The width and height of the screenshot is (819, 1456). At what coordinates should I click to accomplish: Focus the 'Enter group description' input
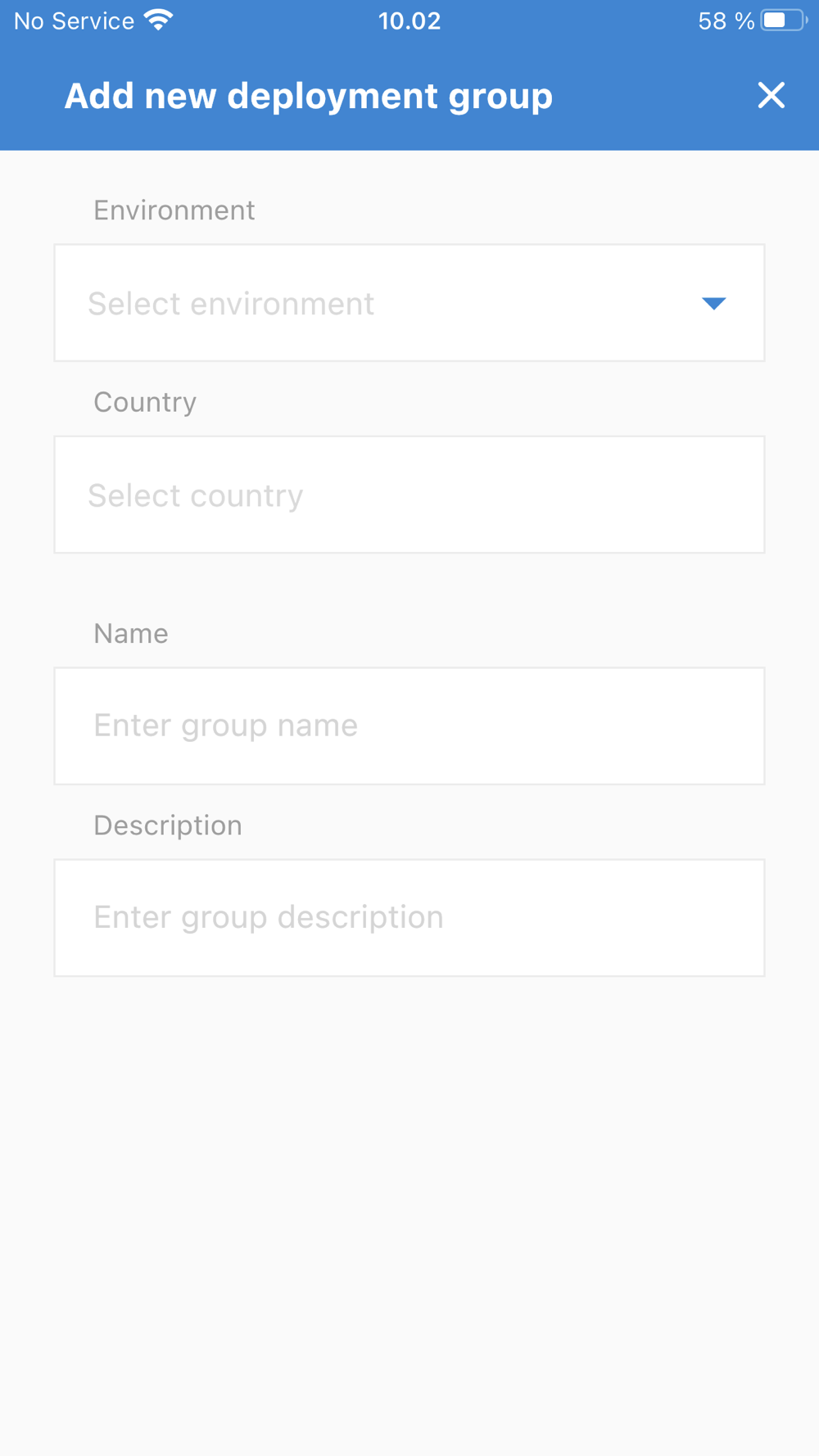[x=409, y=917]
